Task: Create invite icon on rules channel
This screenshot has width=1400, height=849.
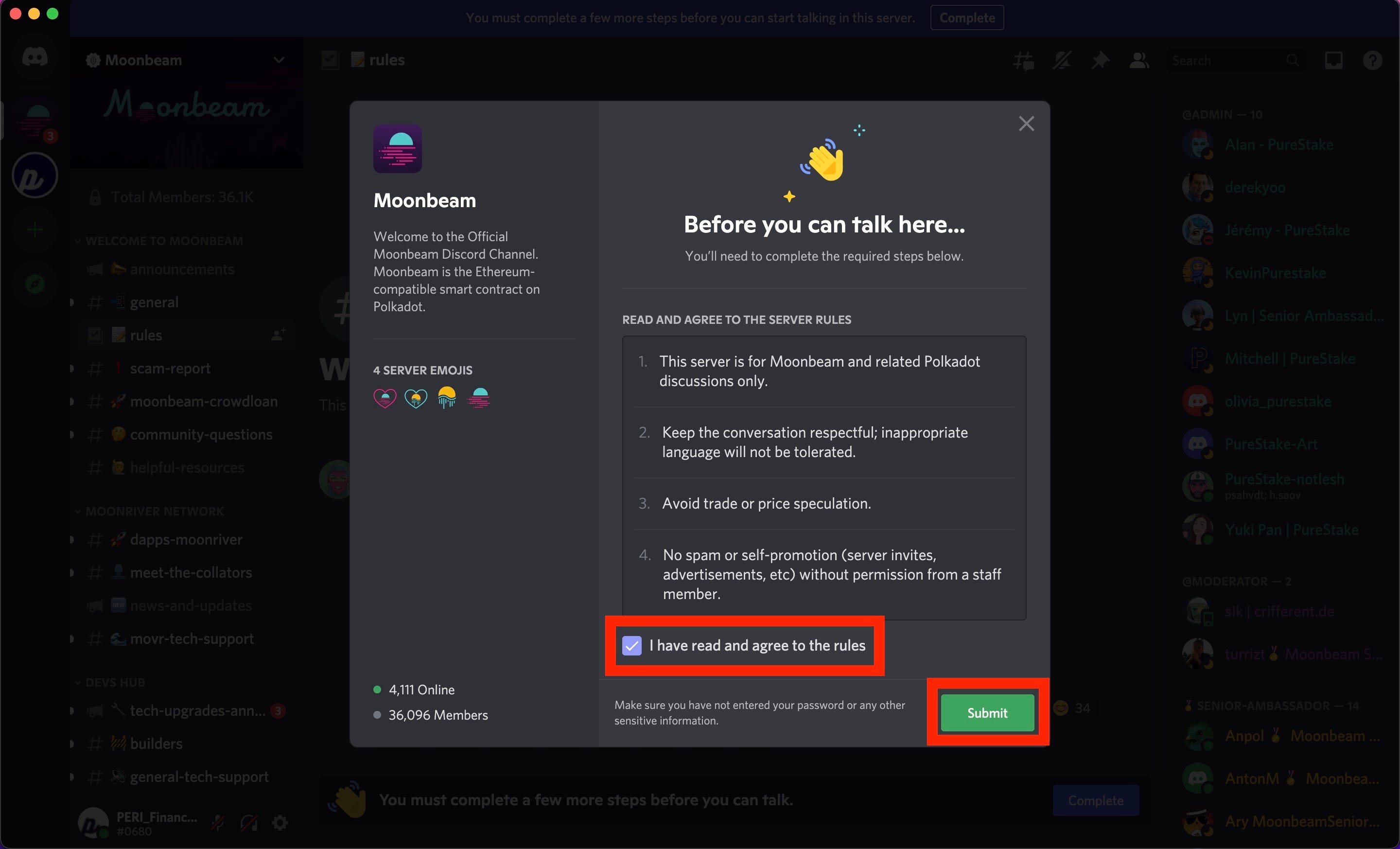Action: 278,335
